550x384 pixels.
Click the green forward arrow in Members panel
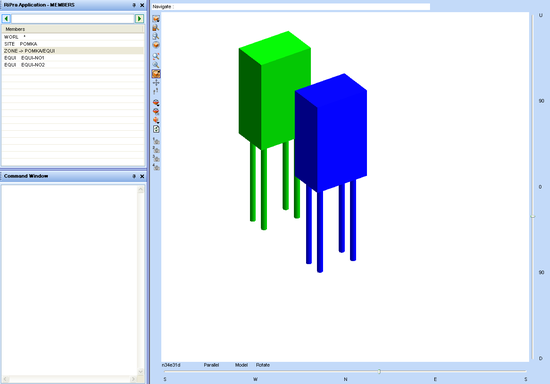click(139, 19)
